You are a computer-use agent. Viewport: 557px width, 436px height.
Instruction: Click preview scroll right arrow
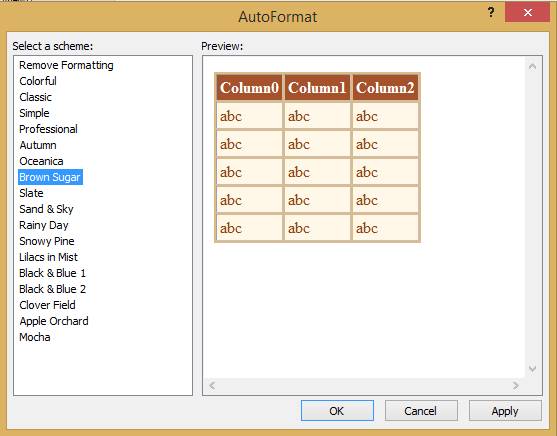[x=516, y=385]
